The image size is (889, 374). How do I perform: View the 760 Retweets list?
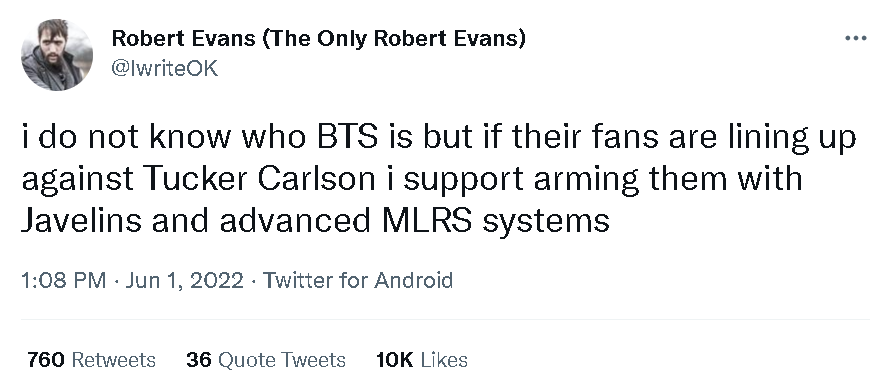tap(91, 360)
